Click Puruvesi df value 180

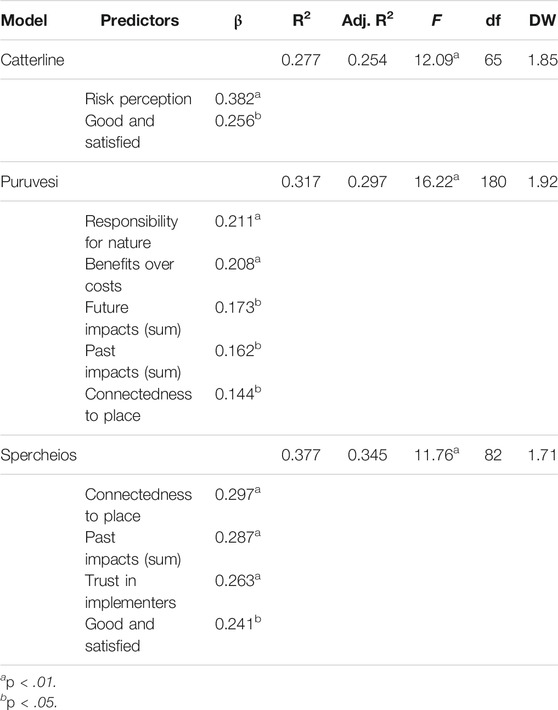tap(493, 182)
